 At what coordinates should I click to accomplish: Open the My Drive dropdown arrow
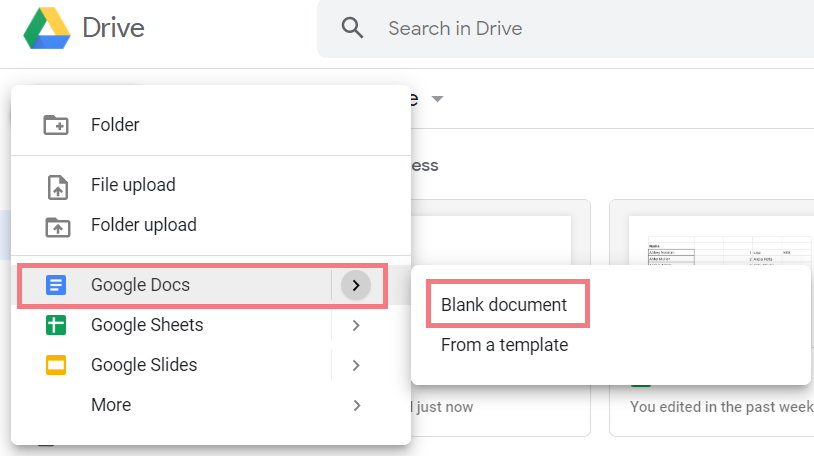[x=438, y=99]
